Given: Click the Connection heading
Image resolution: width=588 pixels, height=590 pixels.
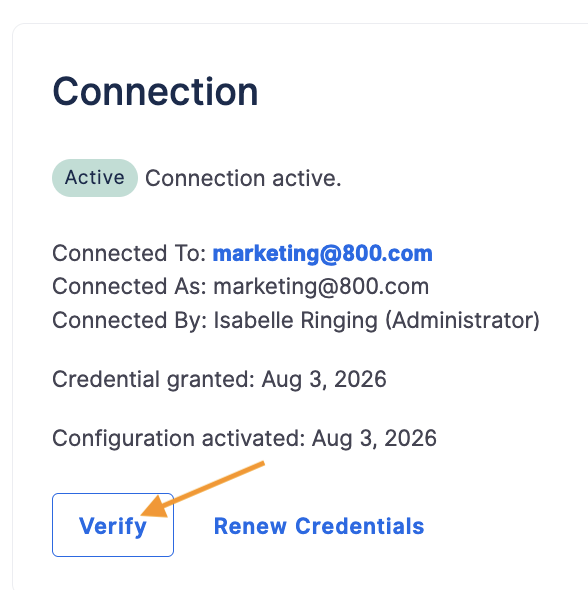Looking at the screenshot, I should coord(155,91).
